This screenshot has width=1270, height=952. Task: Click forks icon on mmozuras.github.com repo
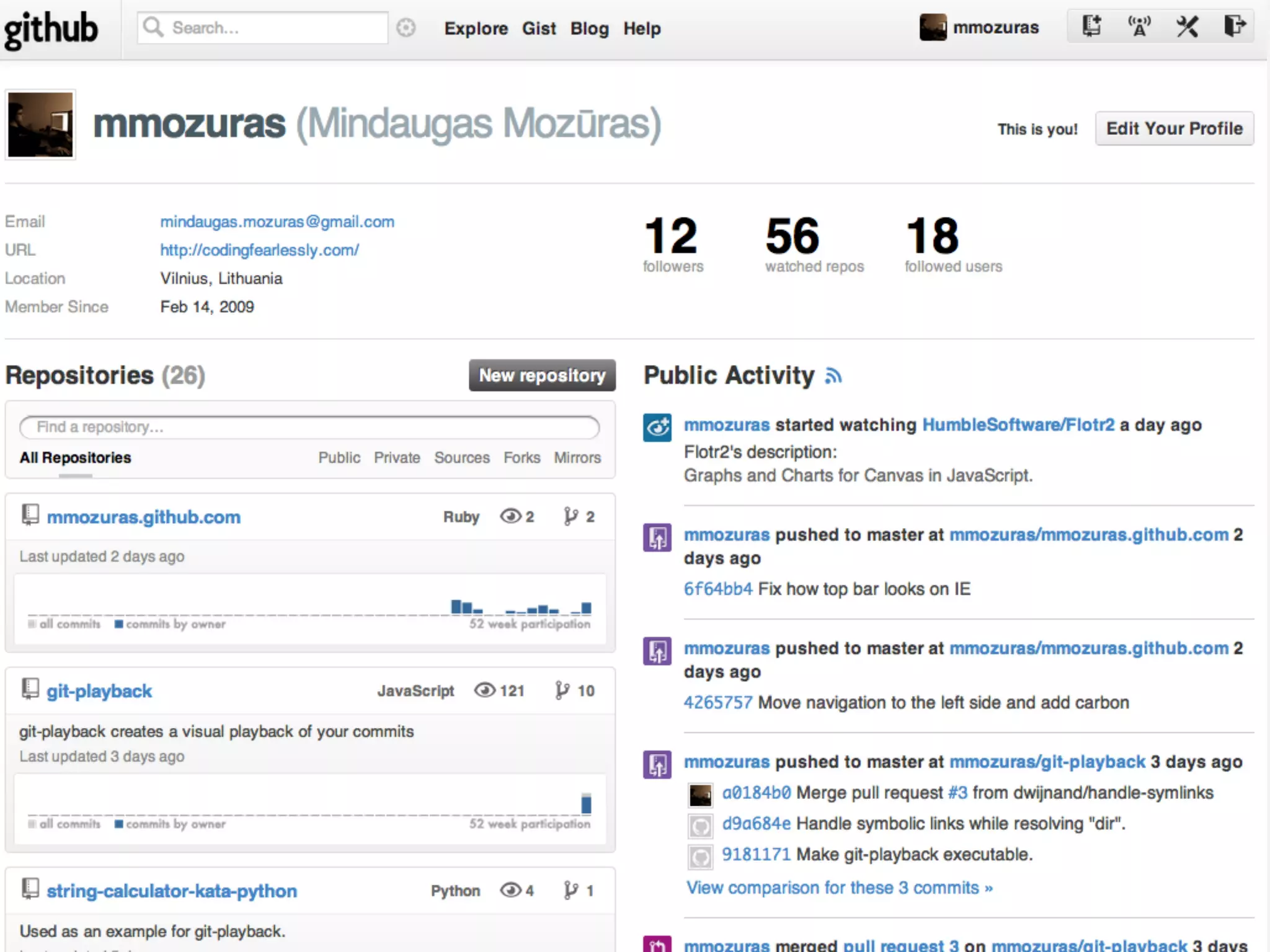click(x=571, y=516)
